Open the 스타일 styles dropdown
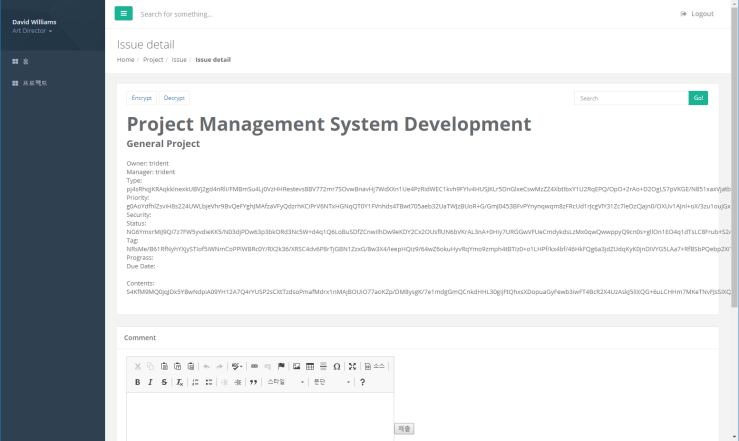The width and height of the screenshot is (739, 441). 283,382
